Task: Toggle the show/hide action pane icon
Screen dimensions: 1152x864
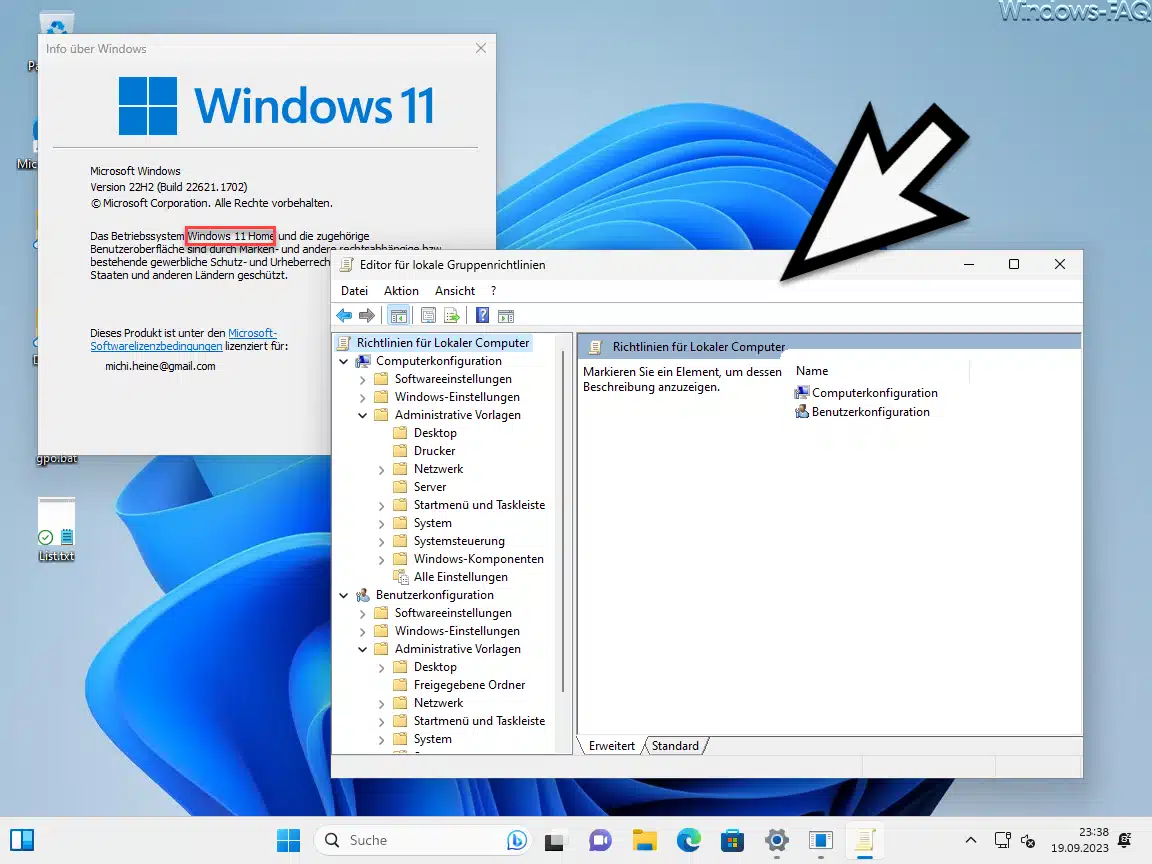Action: (505, 316)
